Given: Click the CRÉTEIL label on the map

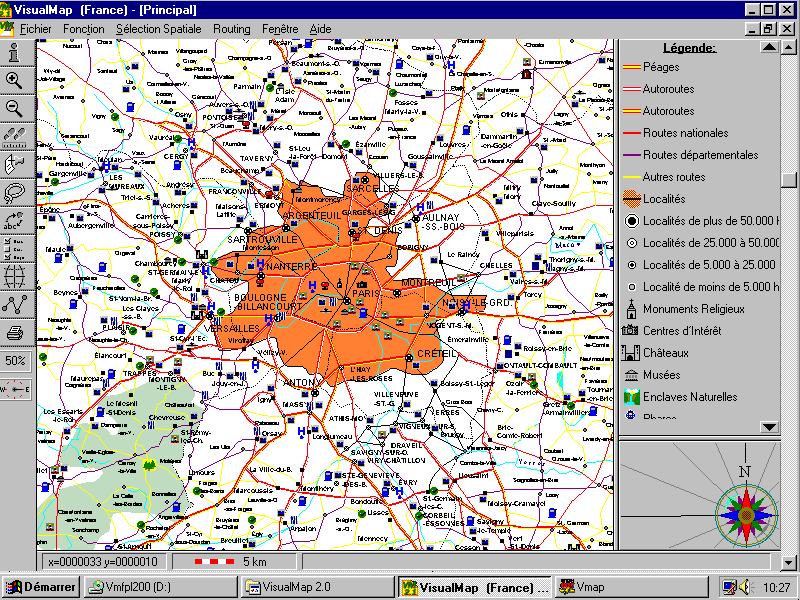Looking at the screenshot, I should pyautogui.click(x=437, y=353).
